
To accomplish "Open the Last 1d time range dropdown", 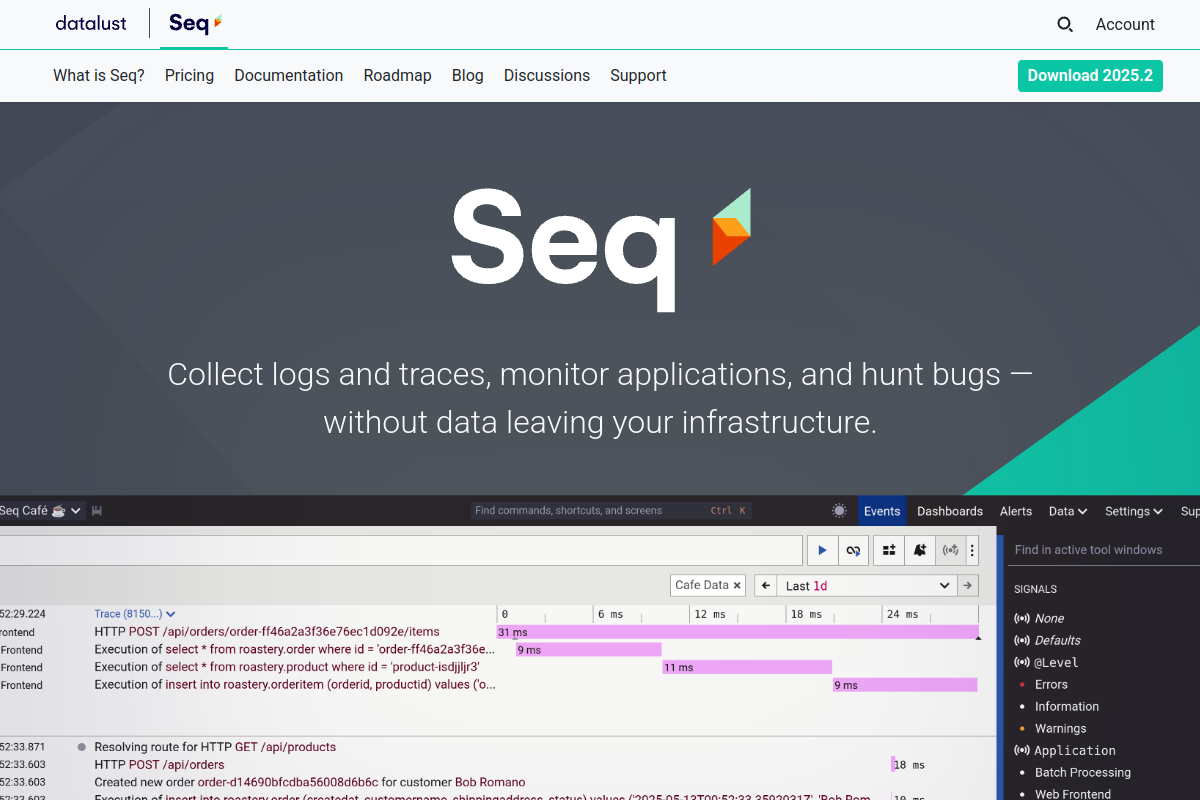I will tap(867, 586).
